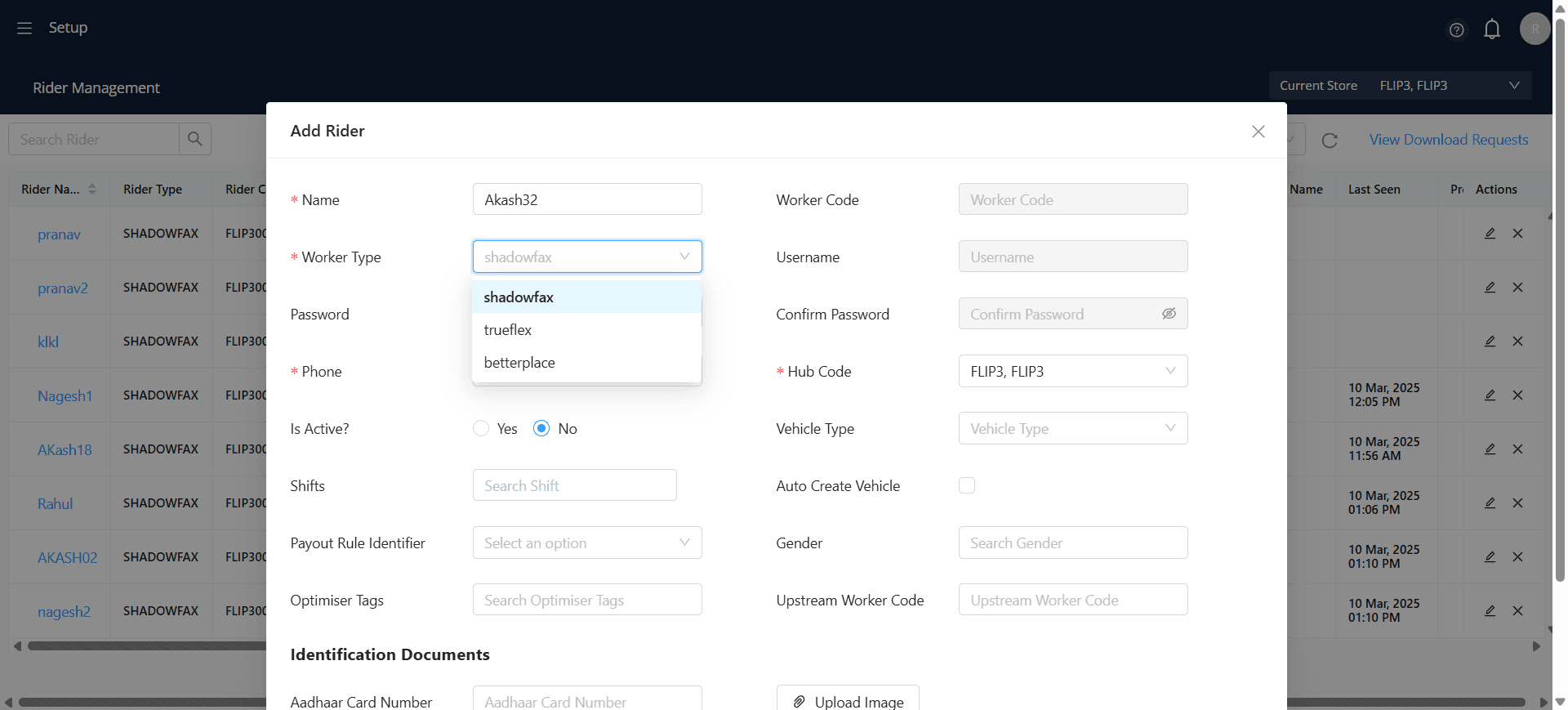Image resolution: width=1568 pixels, height=710 pixels.
Task: Edit the rider pranav row
Action: [x=1490, y=234]
